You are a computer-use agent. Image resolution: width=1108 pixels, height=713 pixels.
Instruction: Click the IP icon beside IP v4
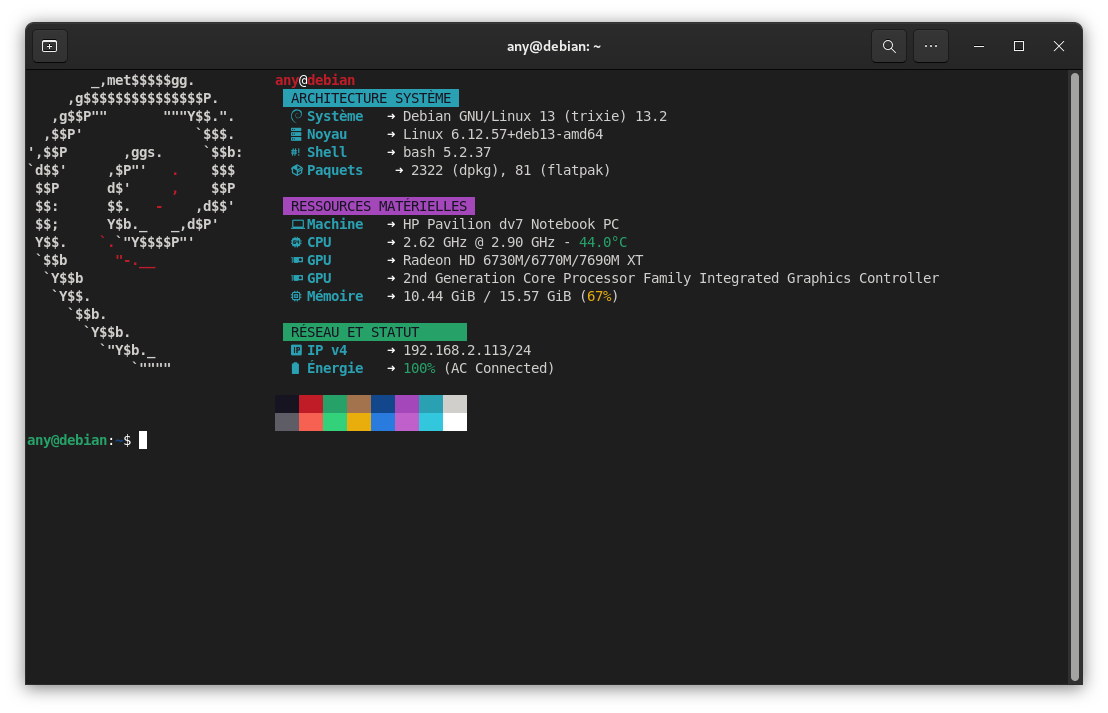(296, 350)
